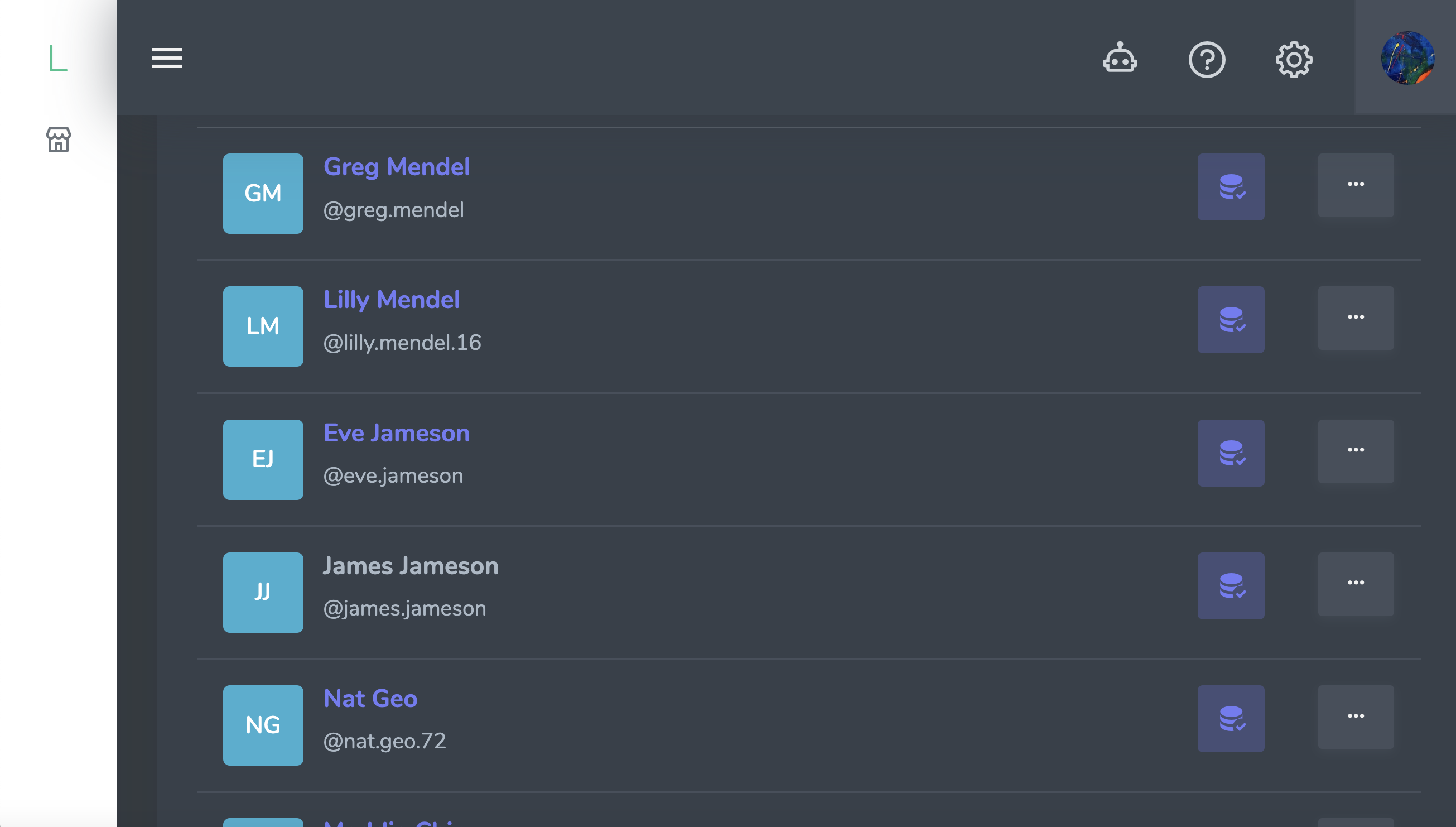Show more actions for James Jameson

click(1356, 583)
